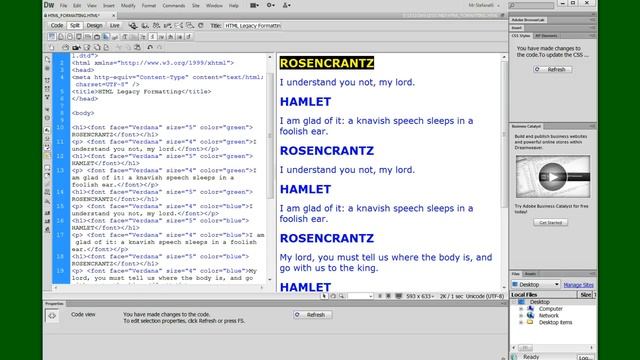Open the Edit menu
This screenshot has height=360, width=640.
[x=77, y=6]
